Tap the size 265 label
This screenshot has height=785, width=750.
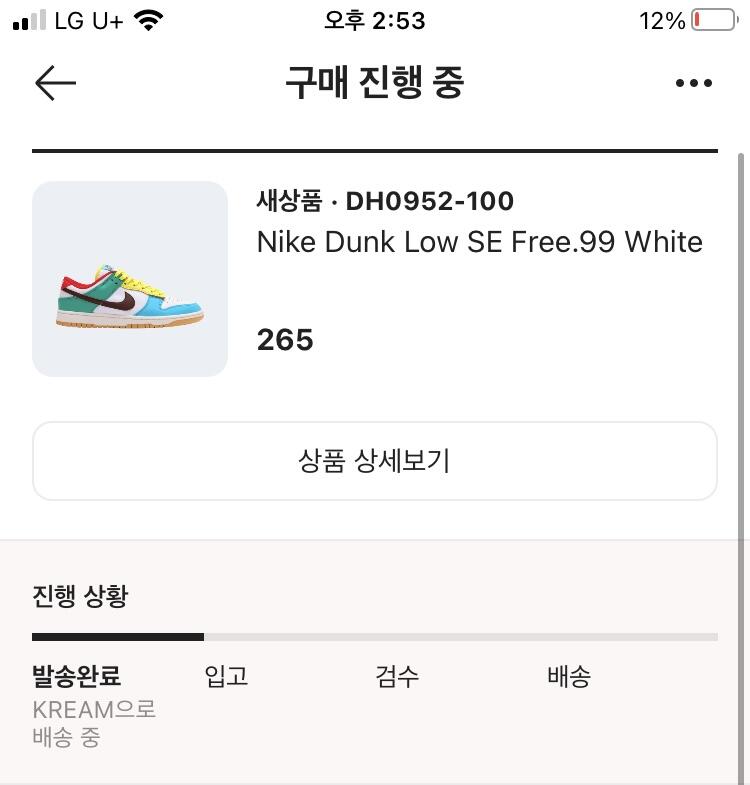click(285, 340)
